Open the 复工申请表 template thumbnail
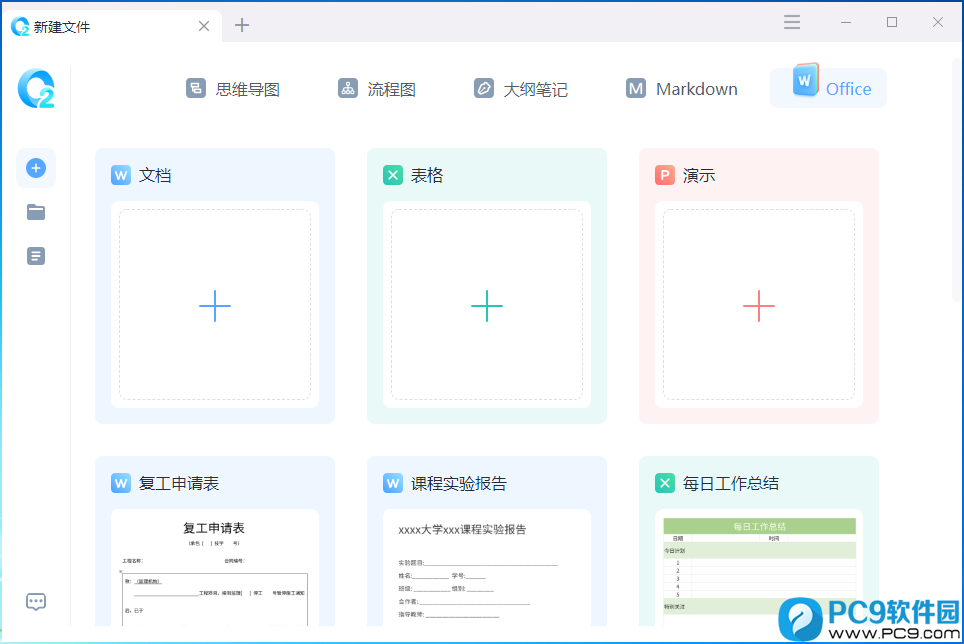Viewport: 964px width, 644px height. 215,568
